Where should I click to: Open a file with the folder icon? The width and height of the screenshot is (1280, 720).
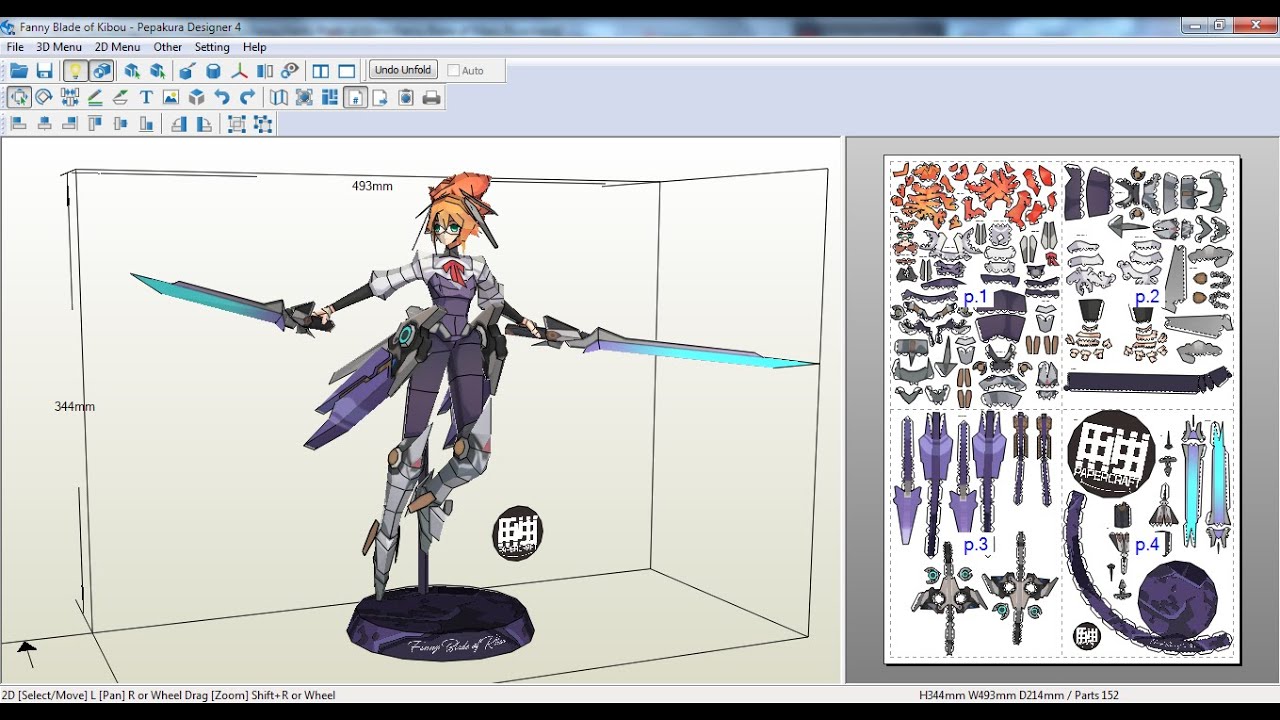(19, 71)
